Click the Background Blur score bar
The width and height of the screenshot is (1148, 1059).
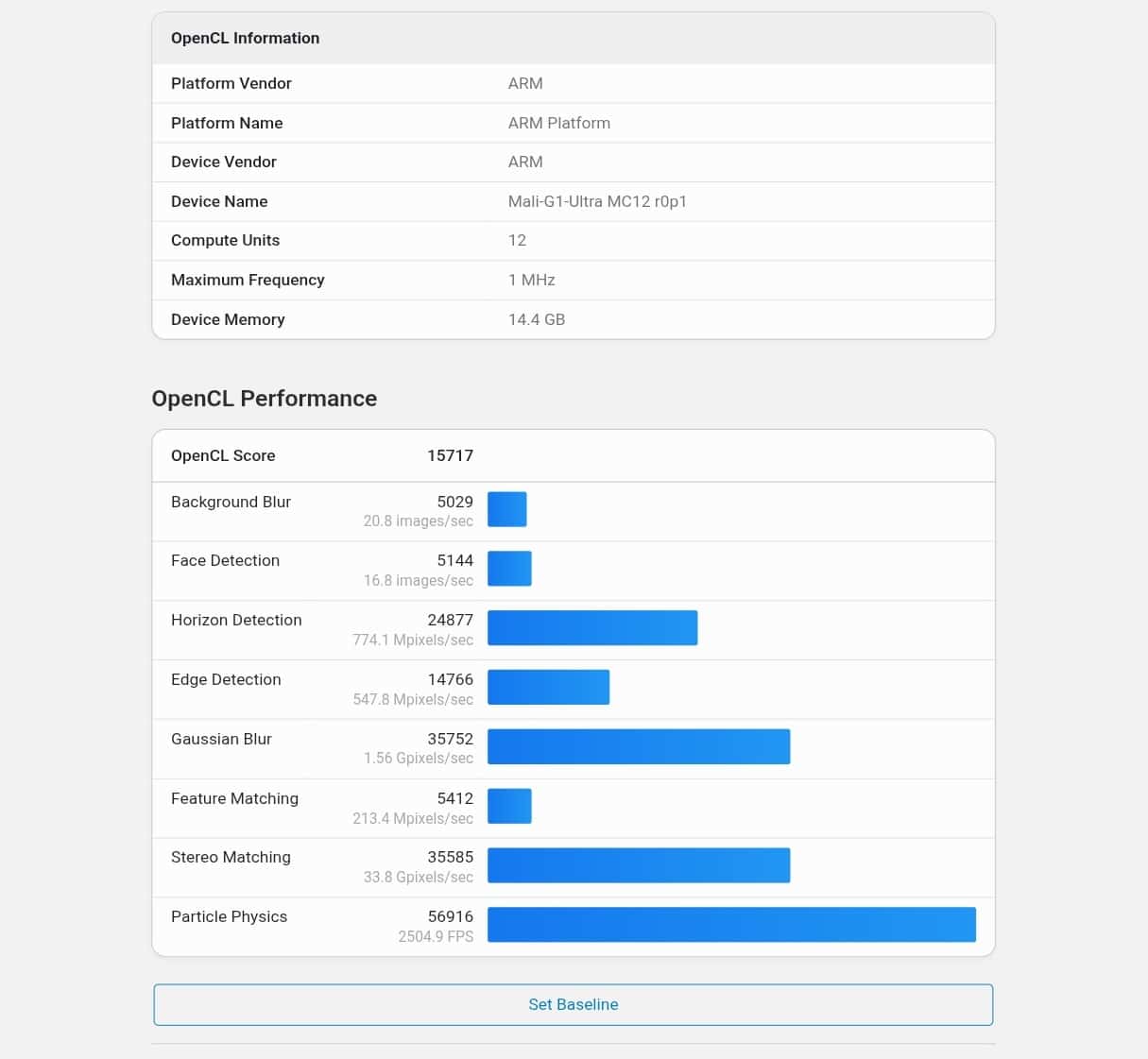pyautogui.click(x=507, y=509)
